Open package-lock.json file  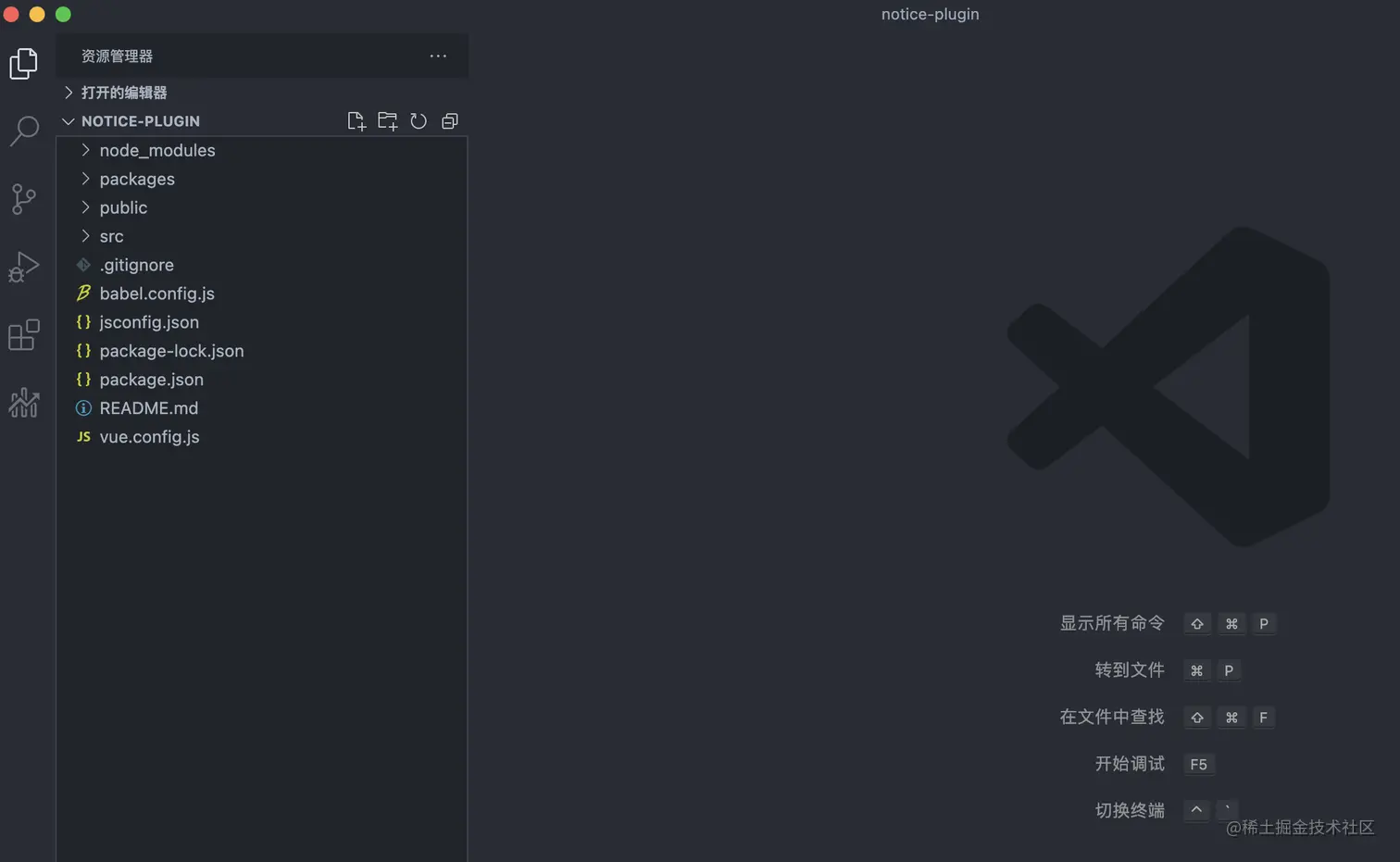262,351
